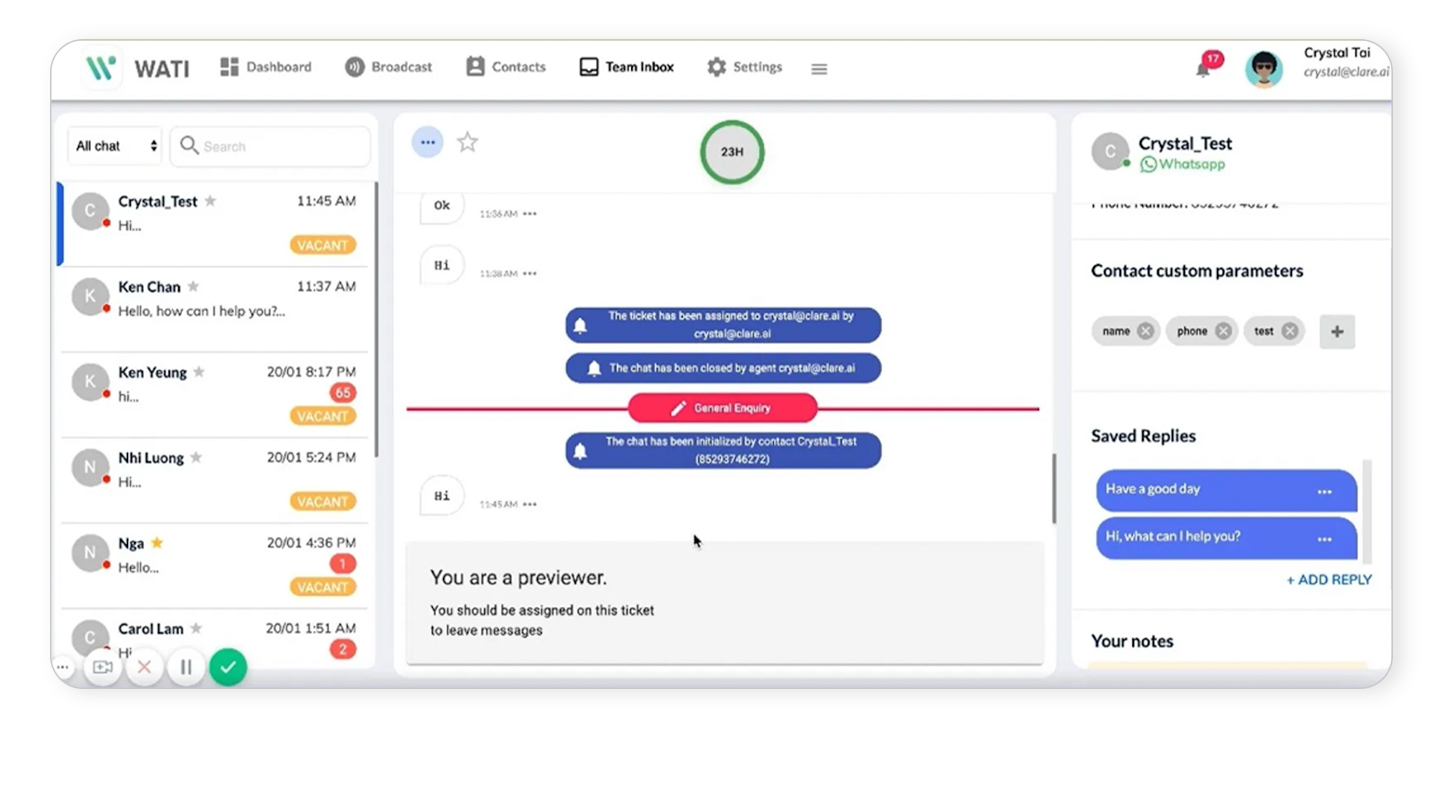1440x810 pixels.
Task: Click ADD REPLY under Saved Replies
Action: pyautogui.click(x=1329, y=579)
